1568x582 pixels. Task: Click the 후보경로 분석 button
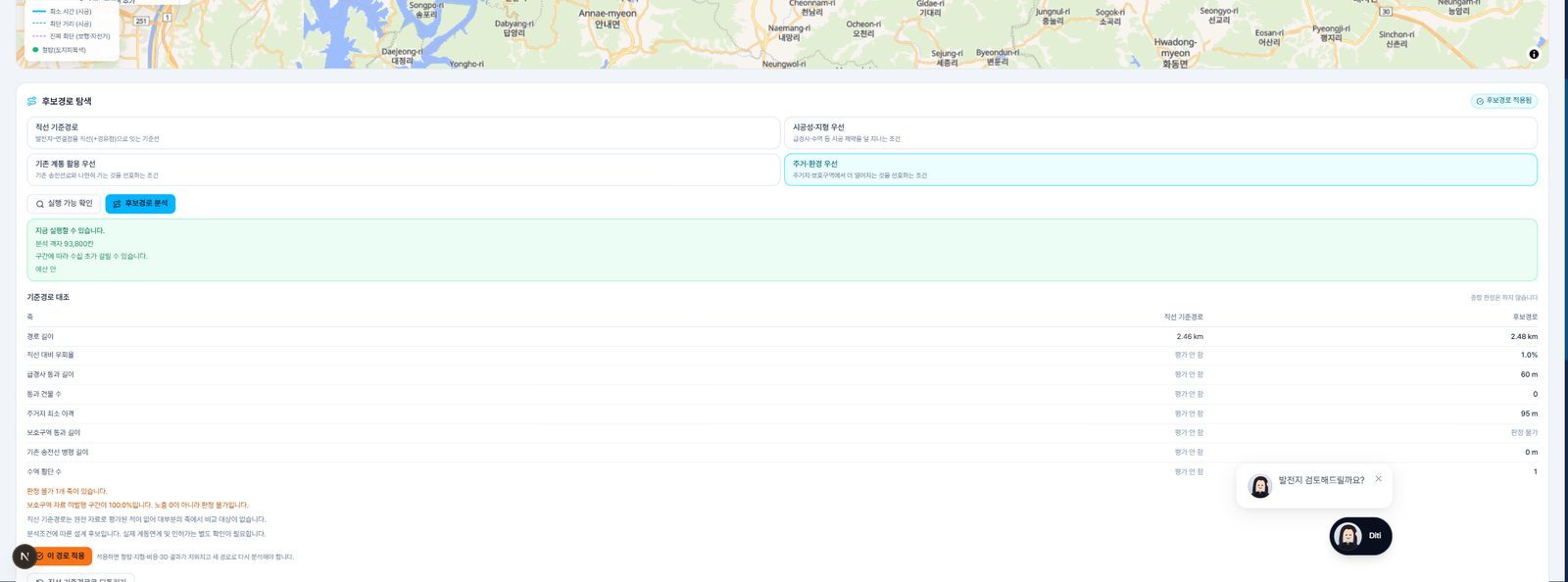click(x=140, y=204)
